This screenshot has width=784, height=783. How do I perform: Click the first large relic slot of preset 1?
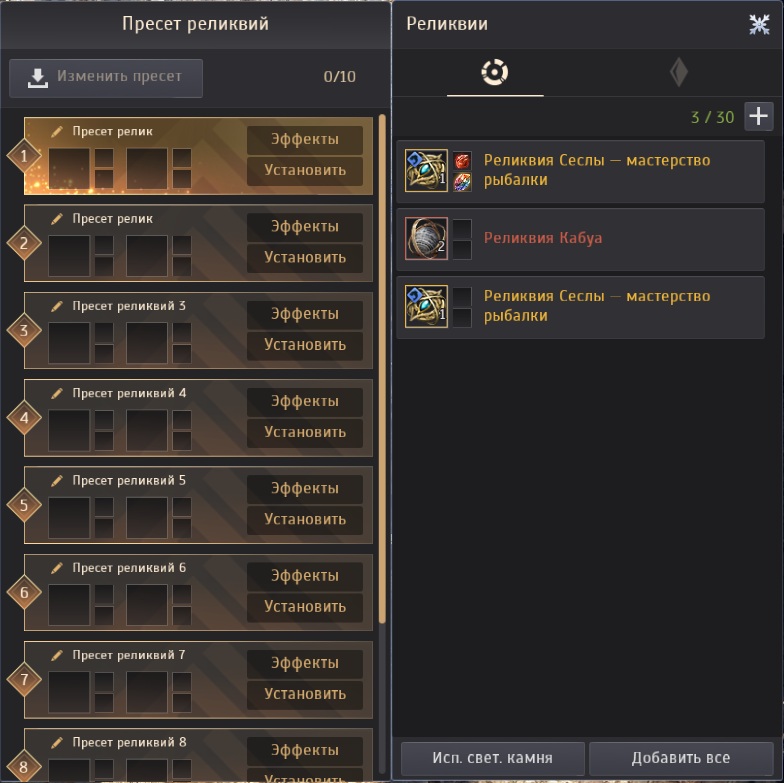69,168
